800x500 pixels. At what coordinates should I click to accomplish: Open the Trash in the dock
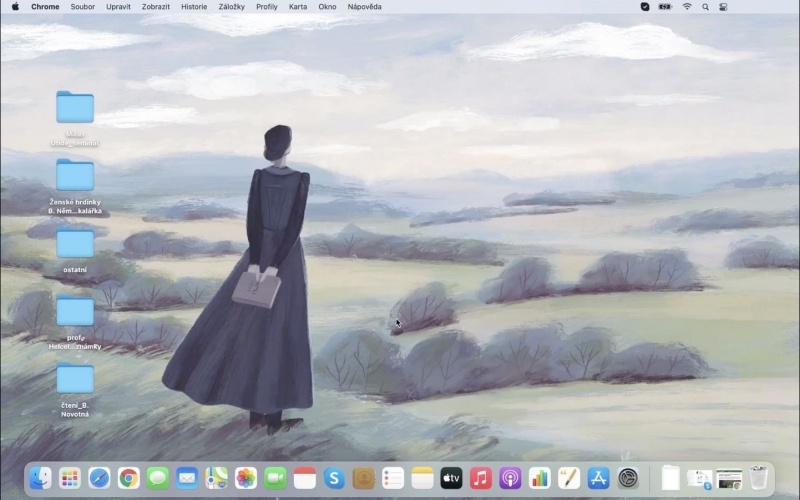[759, 478]
